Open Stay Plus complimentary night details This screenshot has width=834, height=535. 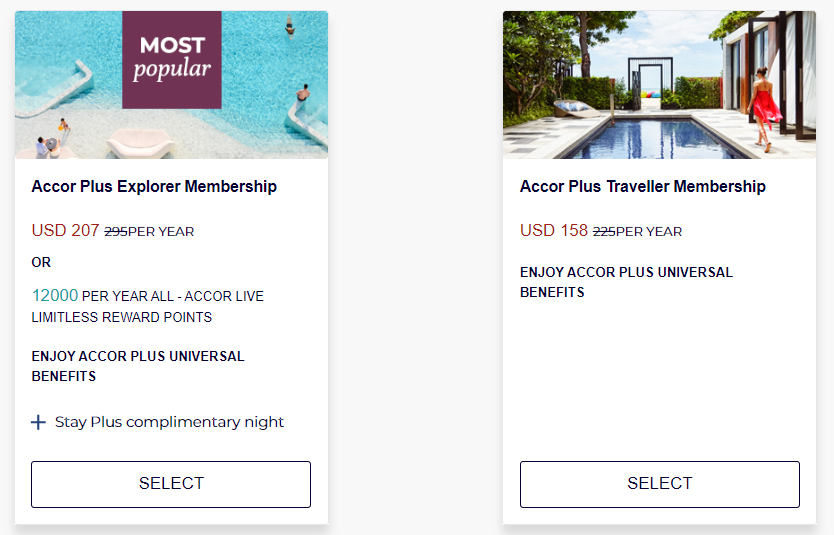click(169, 422)
